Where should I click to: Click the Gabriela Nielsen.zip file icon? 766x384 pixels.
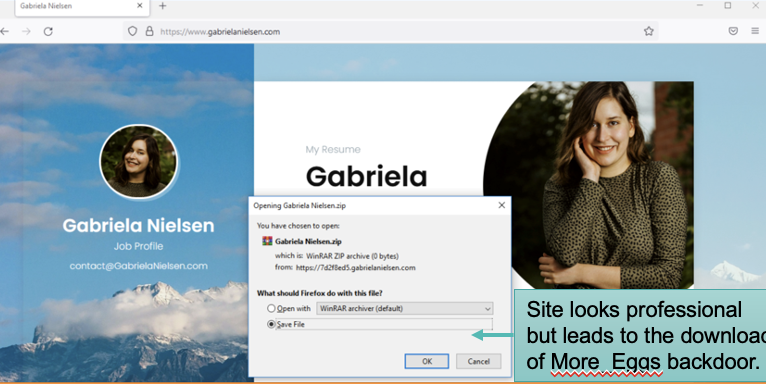tap(267, 241)
